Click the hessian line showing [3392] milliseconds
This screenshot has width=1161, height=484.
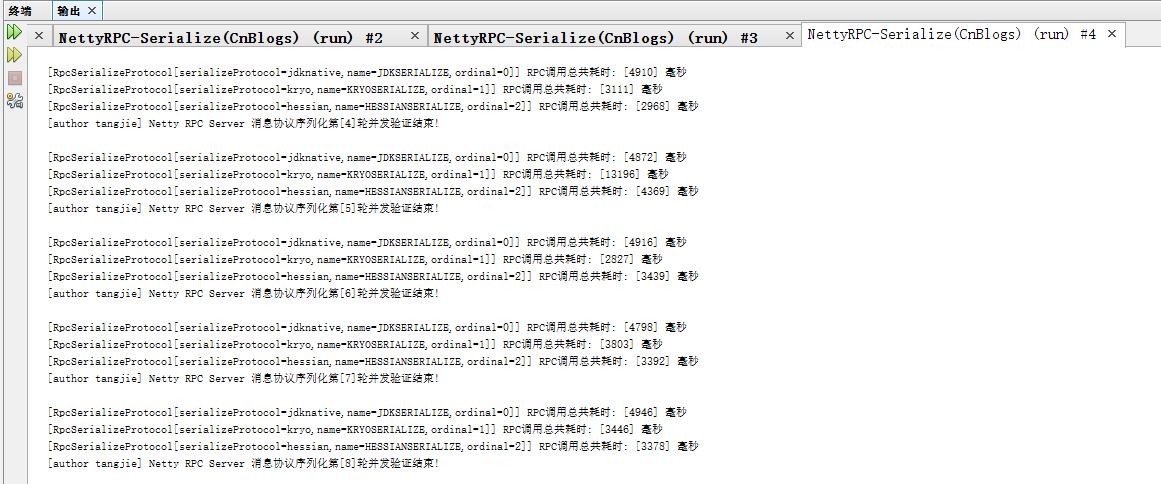point(372,362)
